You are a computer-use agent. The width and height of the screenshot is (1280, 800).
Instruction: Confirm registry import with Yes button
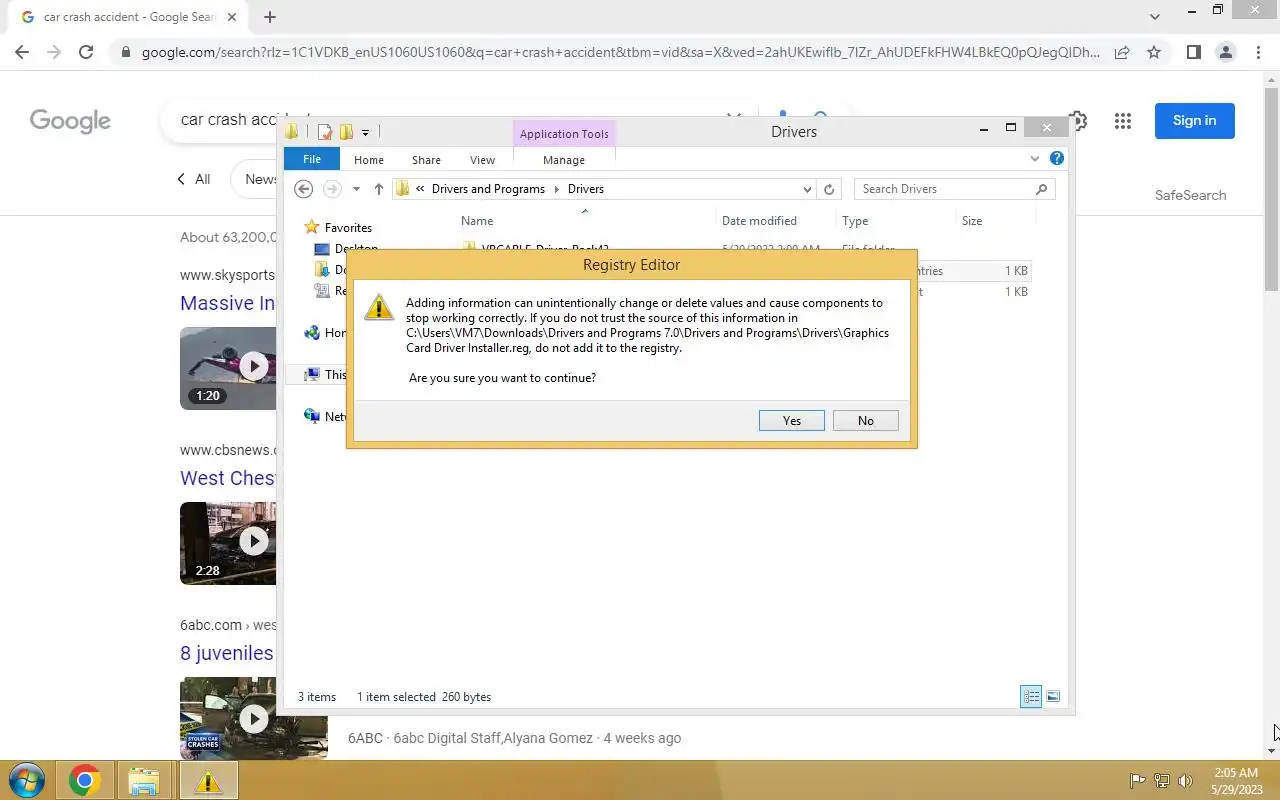792,421
